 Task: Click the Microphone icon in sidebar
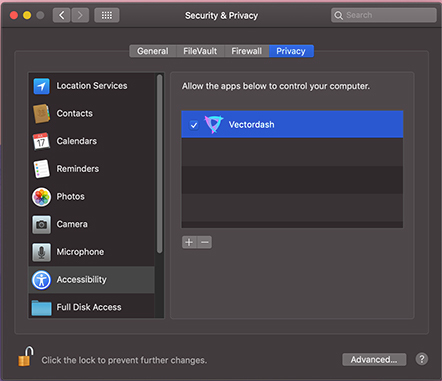click(x=41, y=252)
